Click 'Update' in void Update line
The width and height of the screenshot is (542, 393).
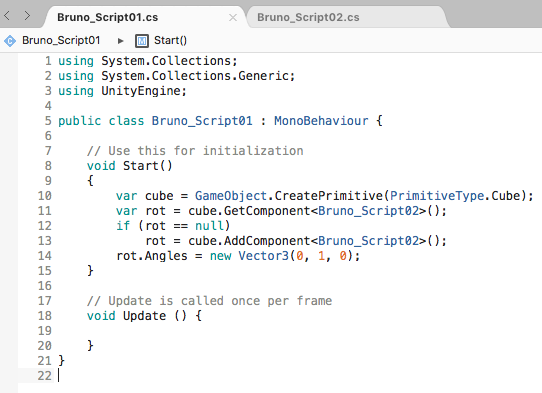[x=144, y=316]
